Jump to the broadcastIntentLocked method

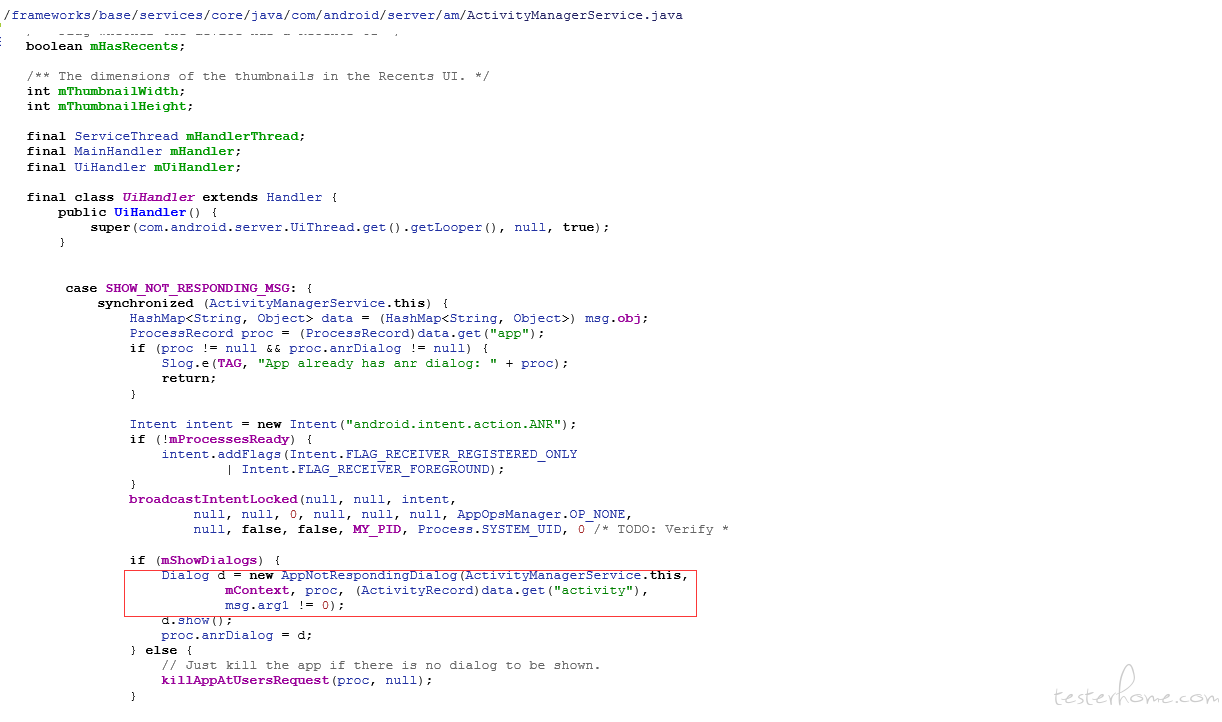tap(214, 499)
